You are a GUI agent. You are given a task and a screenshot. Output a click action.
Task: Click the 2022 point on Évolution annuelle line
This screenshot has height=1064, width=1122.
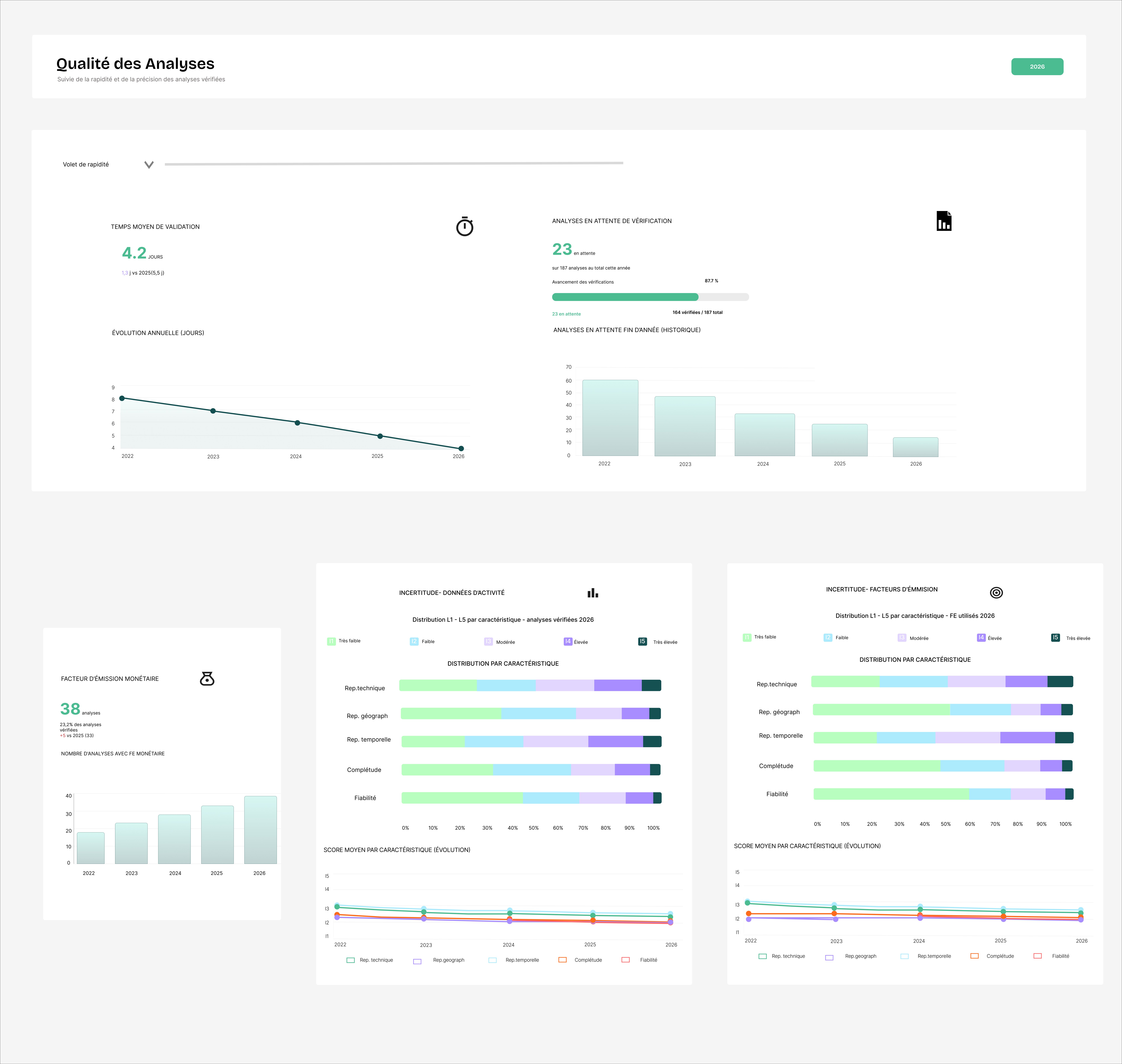point(122,398)
